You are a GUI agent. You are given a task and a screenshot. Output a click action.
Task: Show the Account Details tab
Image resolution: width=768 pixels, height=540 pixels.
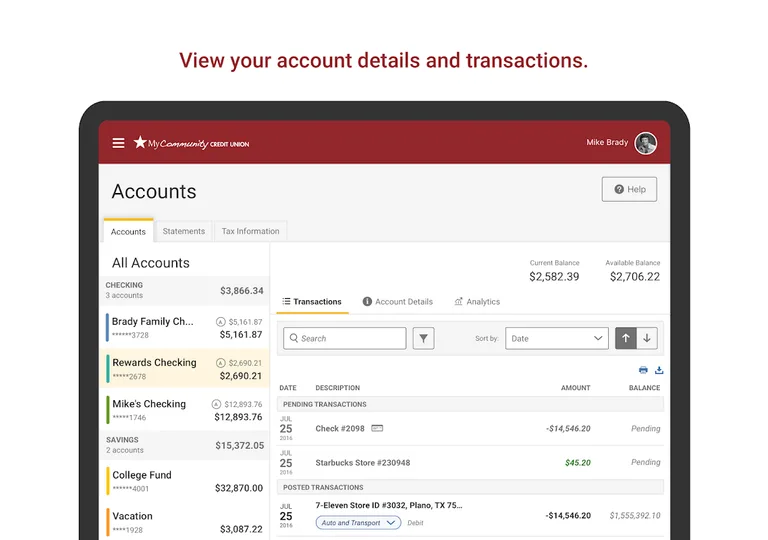[398, 301]
